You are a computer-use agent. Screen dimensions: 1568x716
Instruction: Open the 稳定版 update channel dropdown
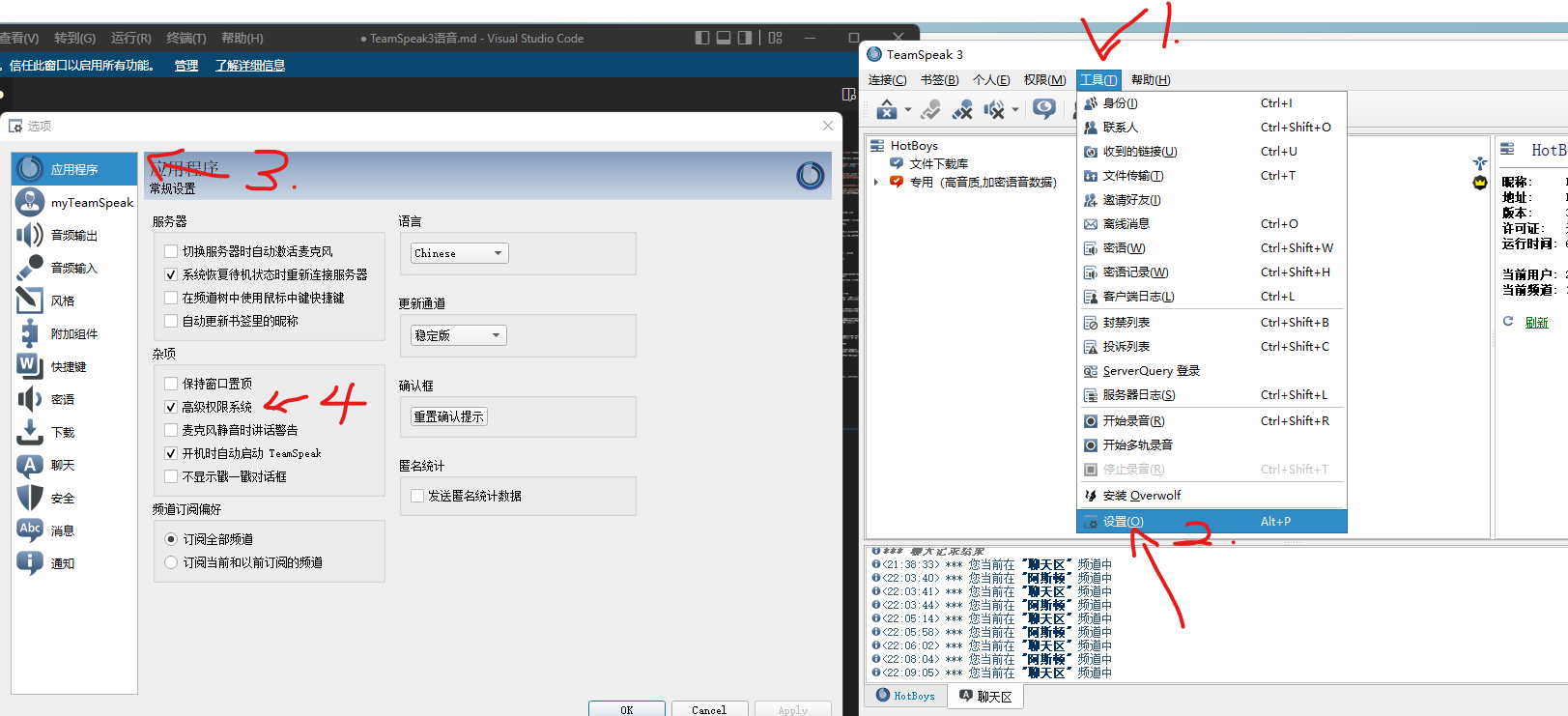pos(459,335)
